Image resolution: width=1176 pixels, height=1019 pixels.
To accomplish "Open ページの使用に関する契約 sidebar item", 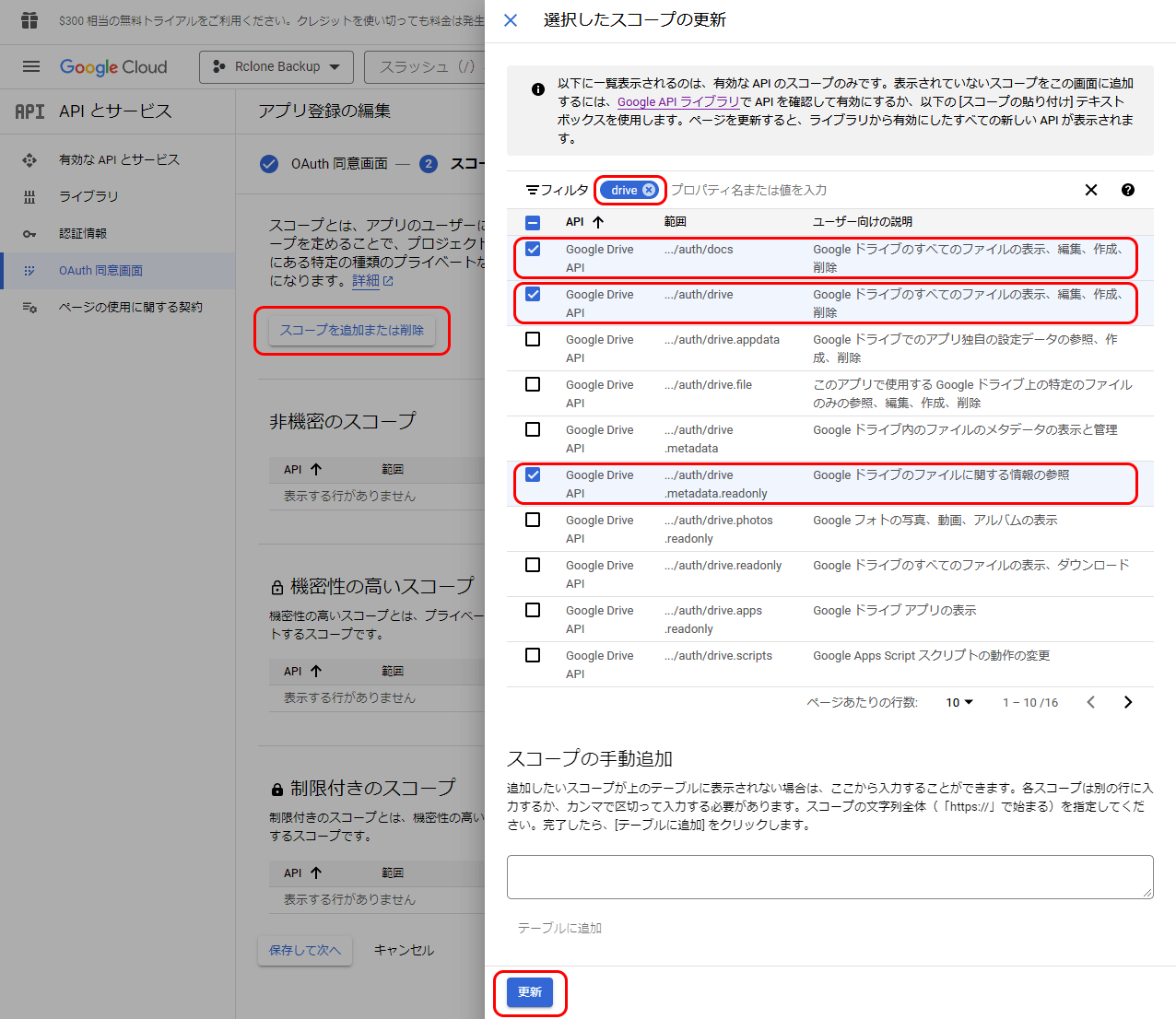I will 130,307.
